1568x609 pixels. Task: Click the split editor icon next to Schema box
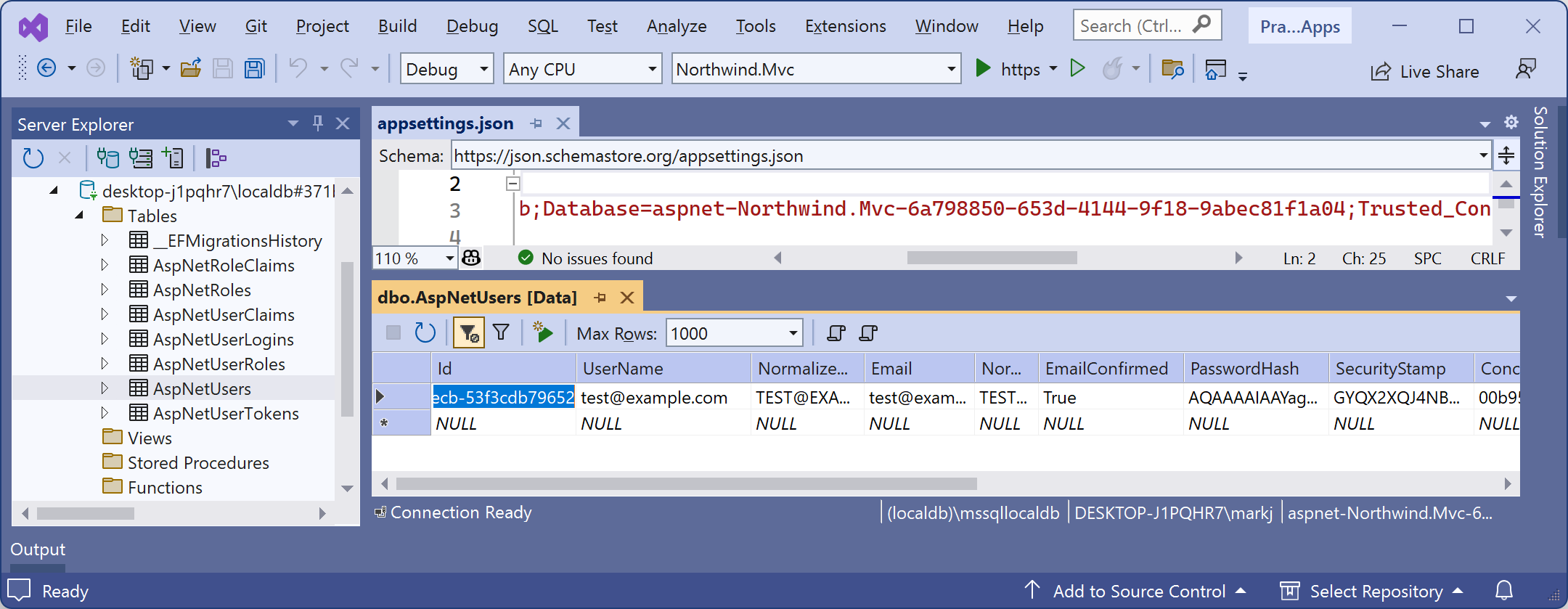pos(1506,155)
